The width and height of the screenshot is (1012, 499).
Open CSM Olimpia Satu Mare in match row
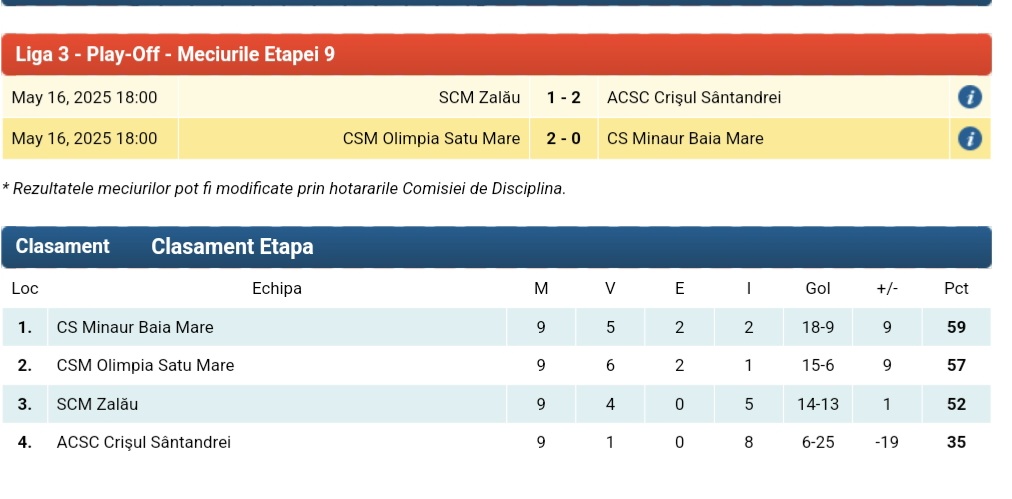pos(431,139)
